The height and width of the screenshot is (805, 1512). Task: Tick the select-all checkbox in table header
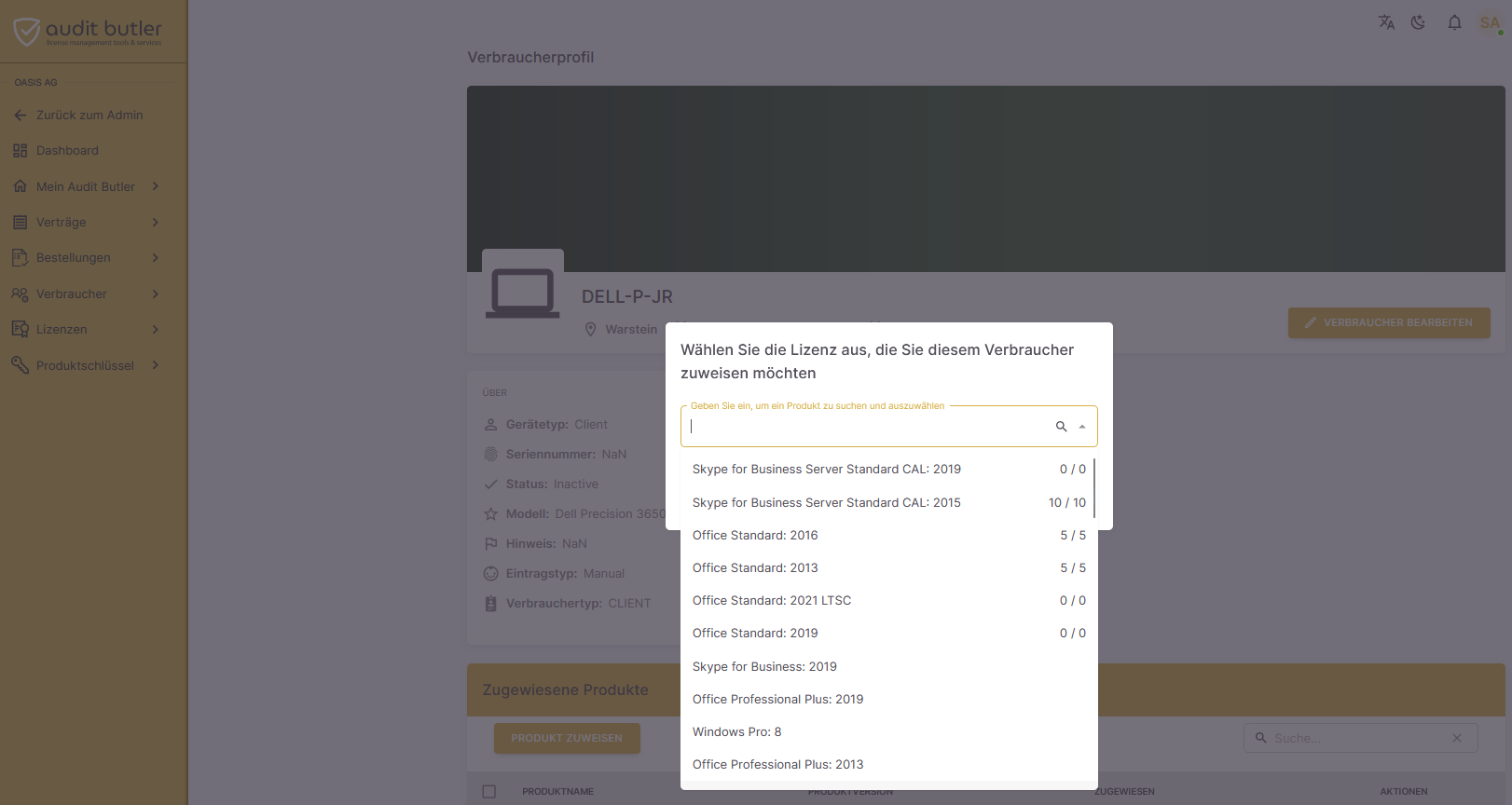pos(489,792)
